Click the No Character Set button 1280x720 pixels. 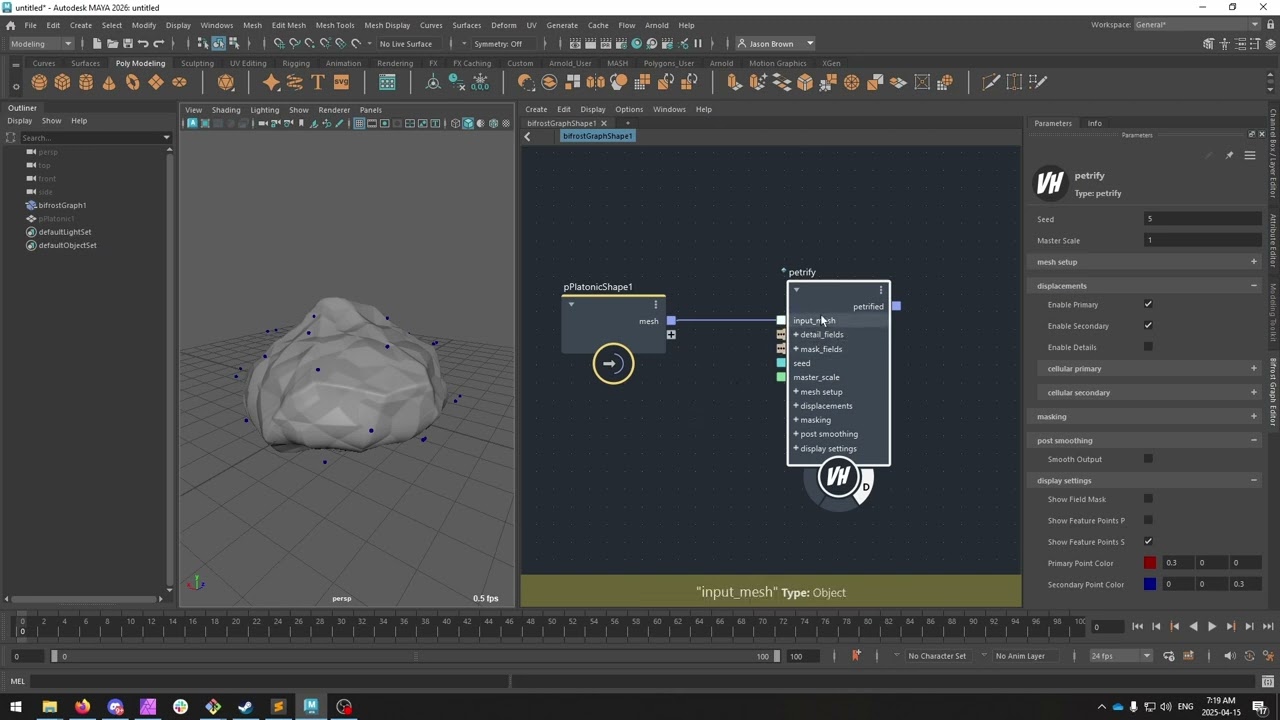pos(937,656)
